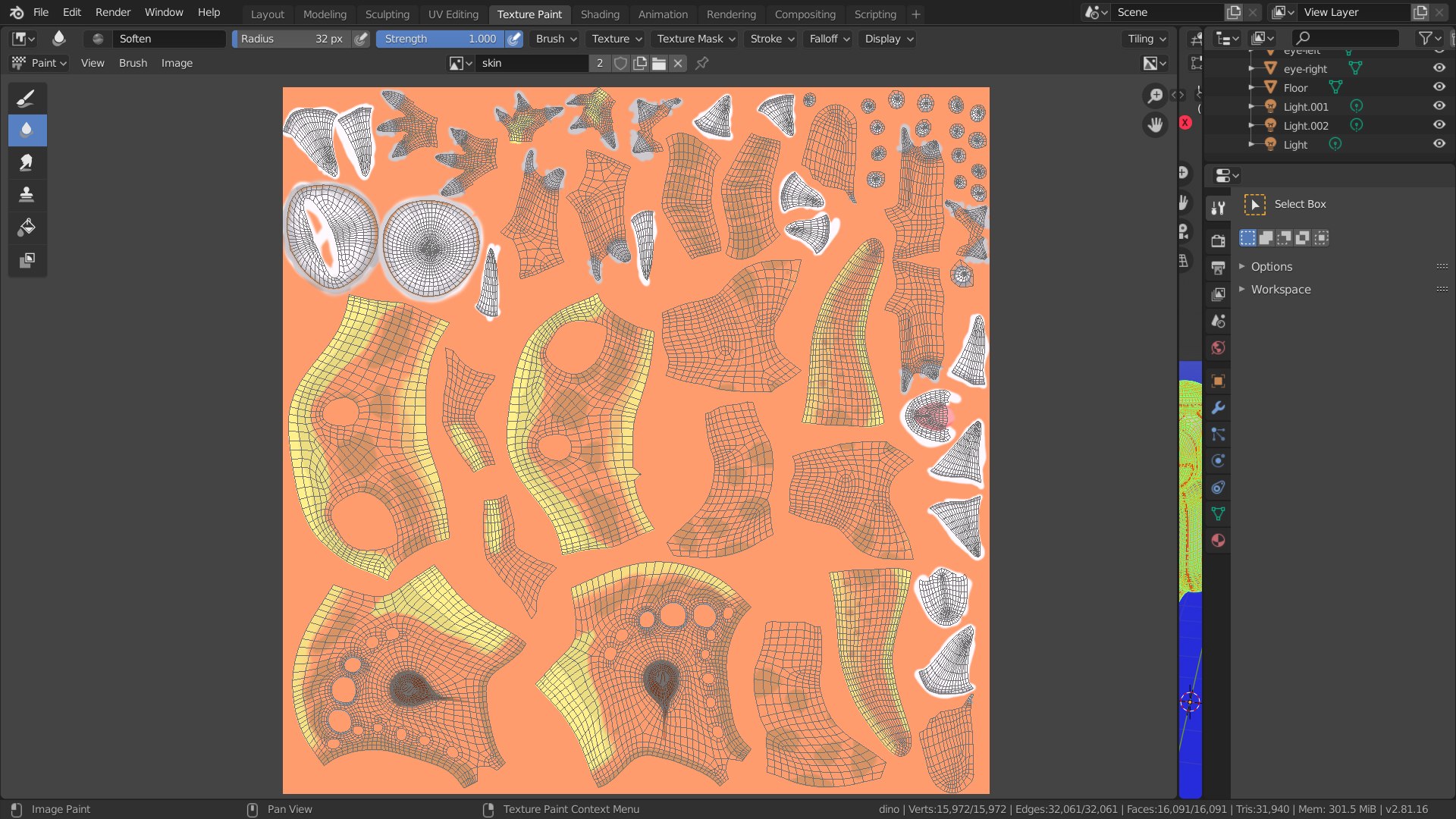Select the Mask tool
Viewport: 1456px width, 819px height.
coord(27,260)
